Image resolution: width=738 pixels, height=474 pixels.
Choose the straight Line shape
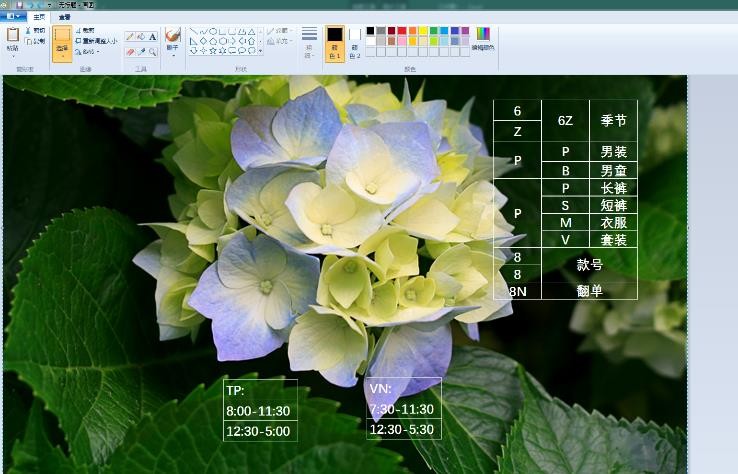coord(193,32)
